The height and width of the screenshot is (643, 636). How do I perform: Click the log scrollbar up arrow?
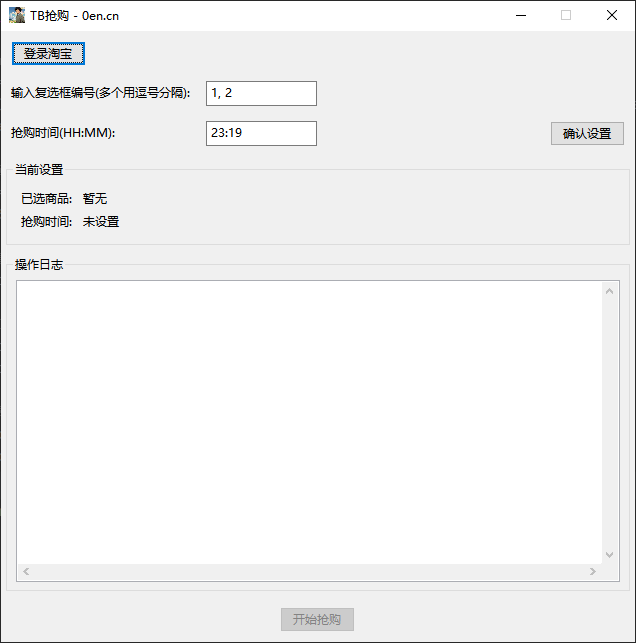[609, 291]
